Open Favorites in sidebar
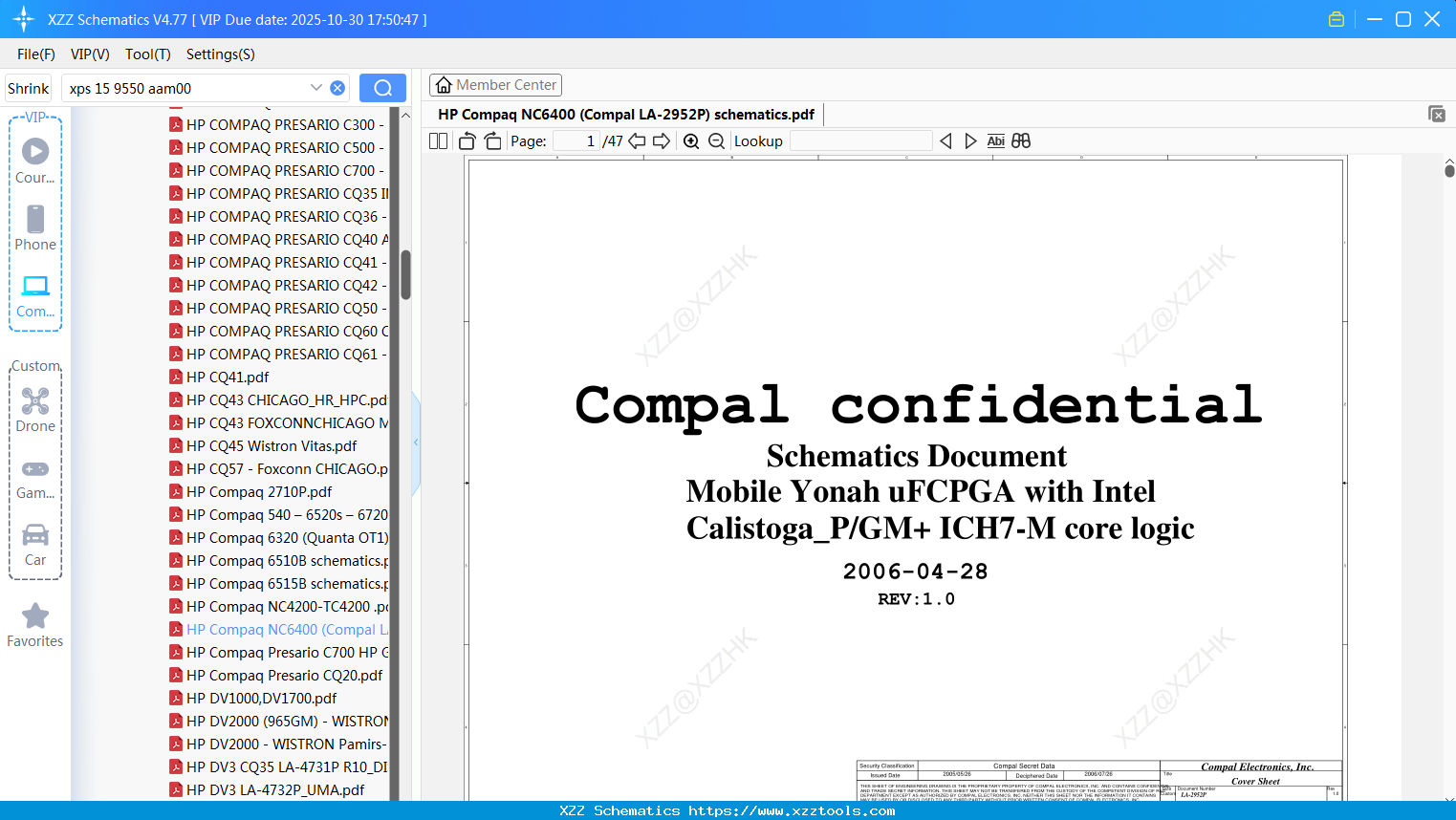 pos(35,625)
